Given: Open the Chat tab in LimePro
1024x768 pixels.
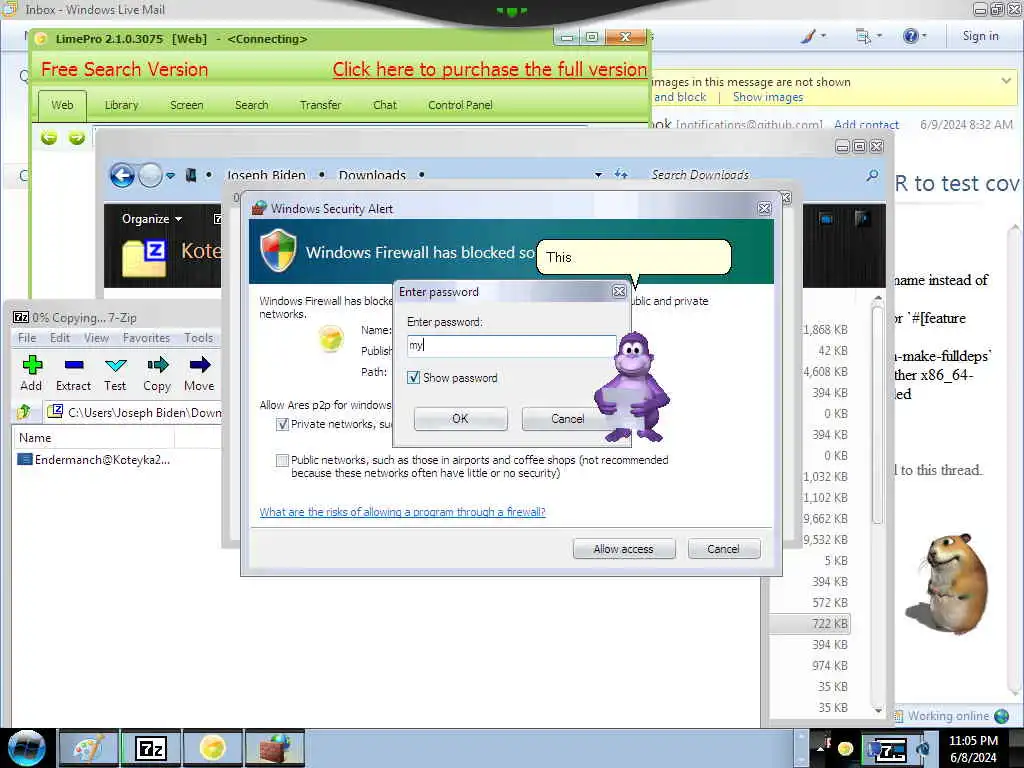Looking at the screenshot, I should coord(385,105).
